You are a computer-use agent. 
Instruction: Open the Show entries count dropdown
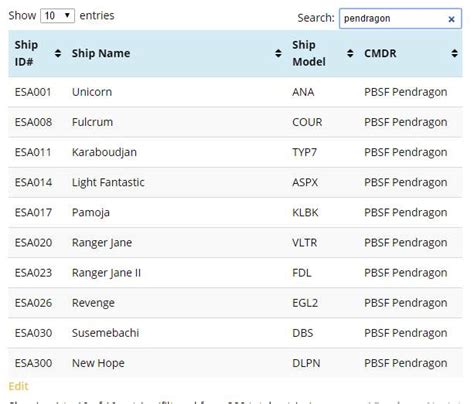point(57,16)
